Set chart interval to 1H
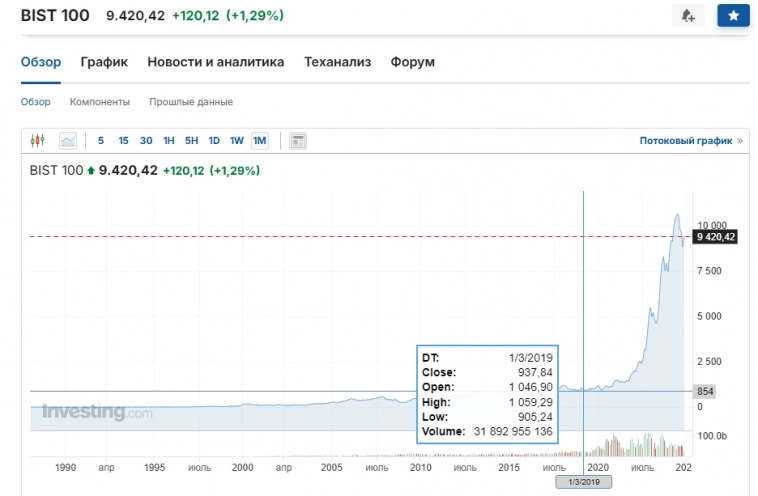Image resolution: width=758 pixels, height=496 pixels. [x=169, y=141]
